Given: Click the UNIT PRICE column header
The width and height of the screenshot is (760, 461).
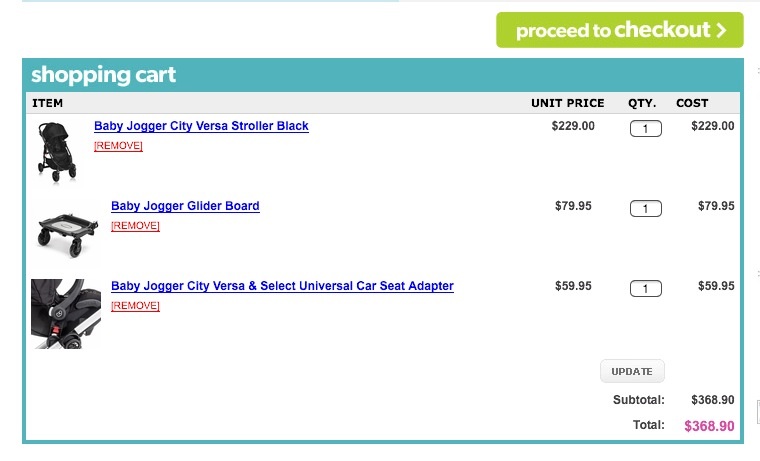Looking at the screenshot, I should (568, 103).
